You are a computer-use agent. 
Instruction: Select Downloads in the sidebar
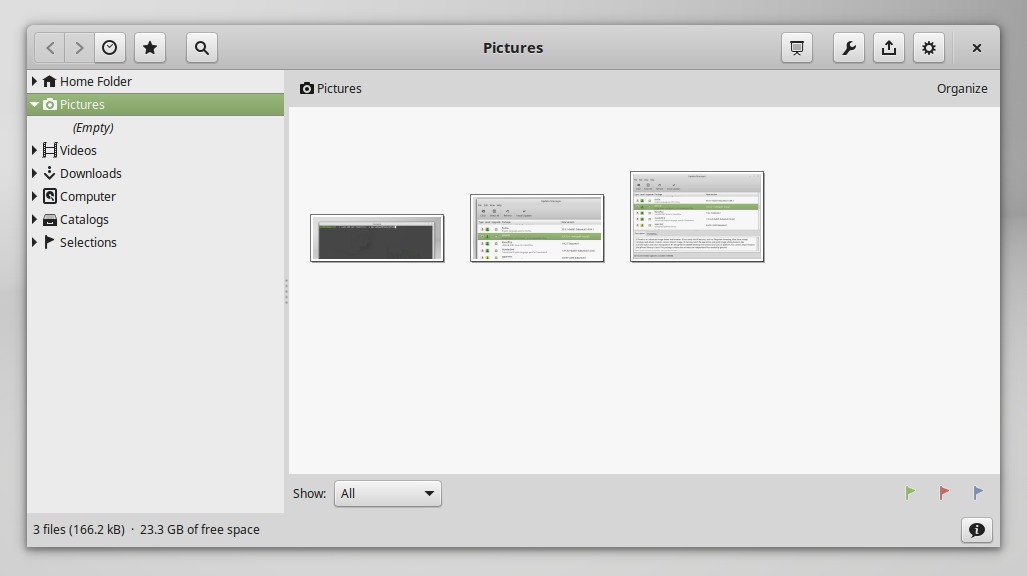[x=90, y=173]
